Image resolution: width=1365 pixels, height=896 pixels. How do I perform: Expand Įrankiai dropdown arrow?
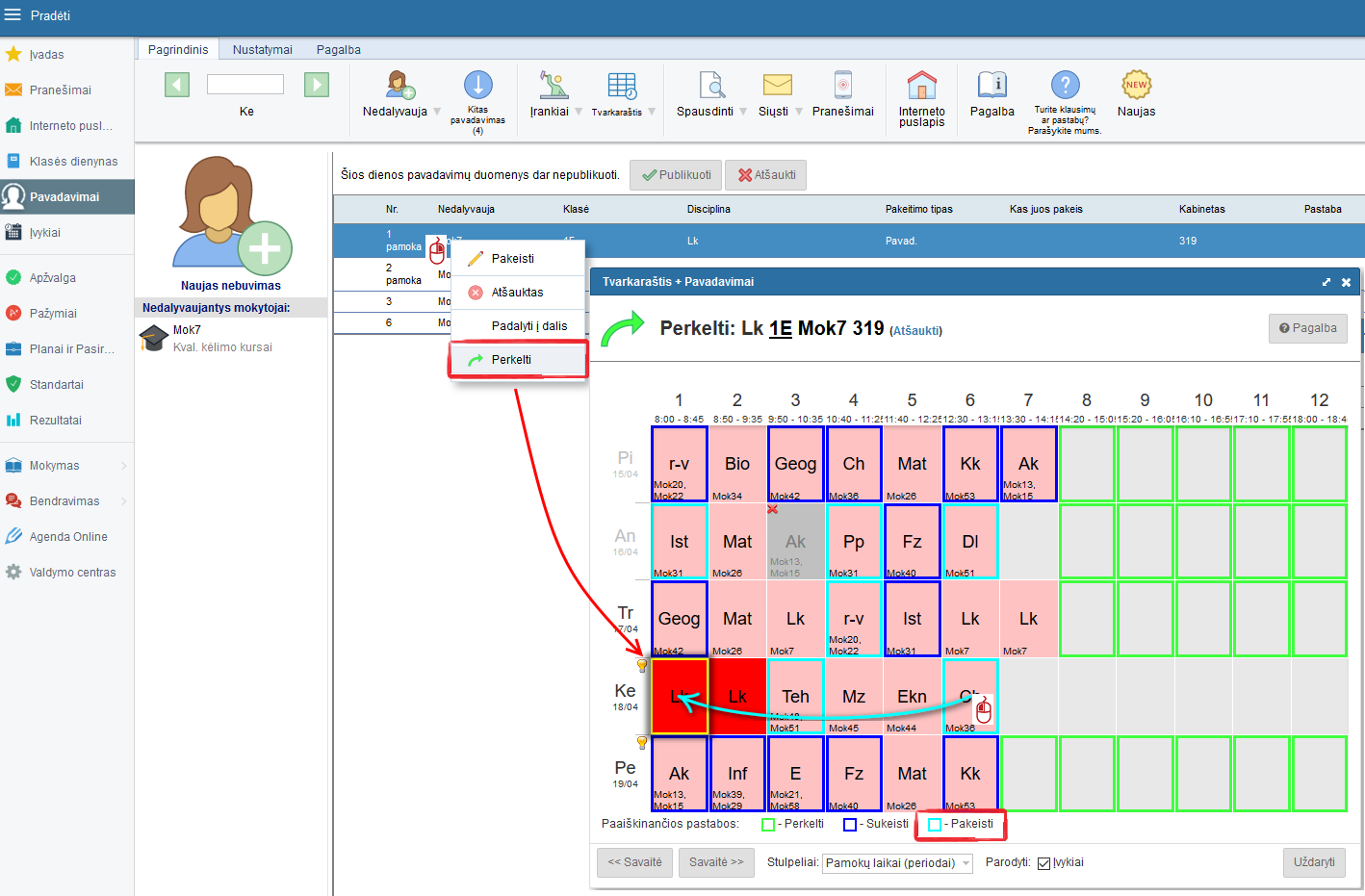click(x=579, y=112)
